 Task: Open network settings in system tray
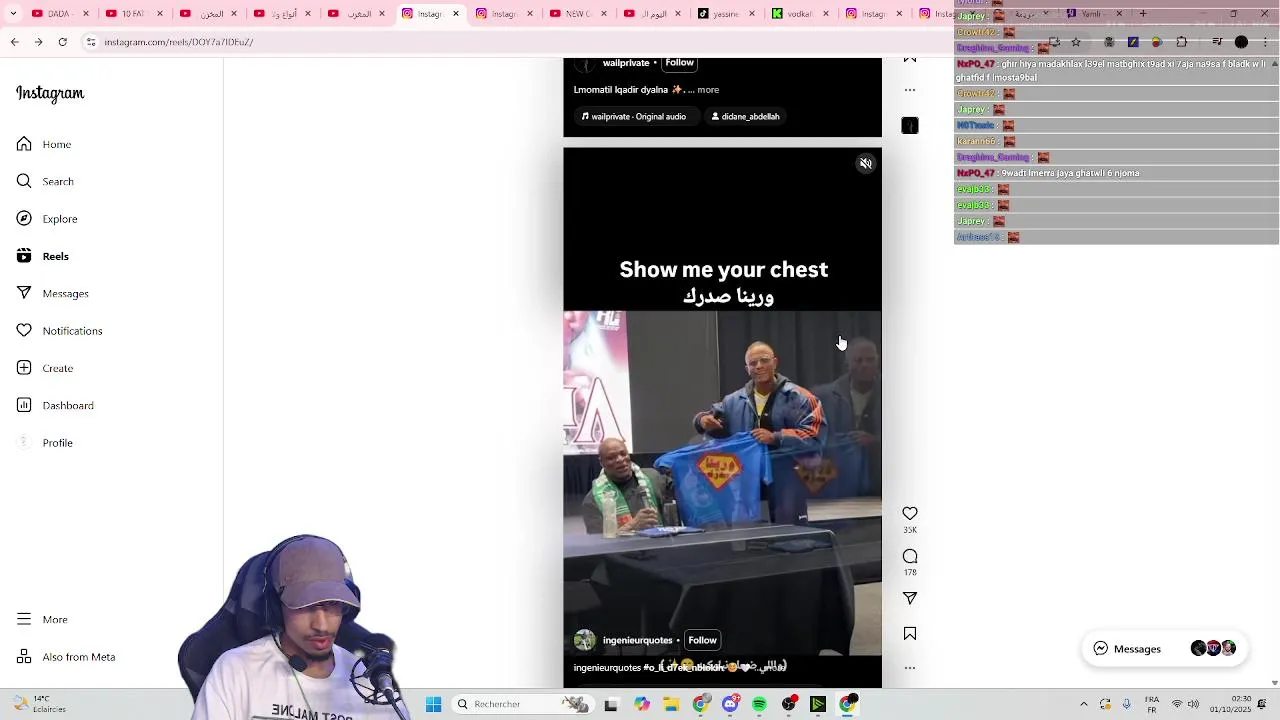tap(1177, 704)
